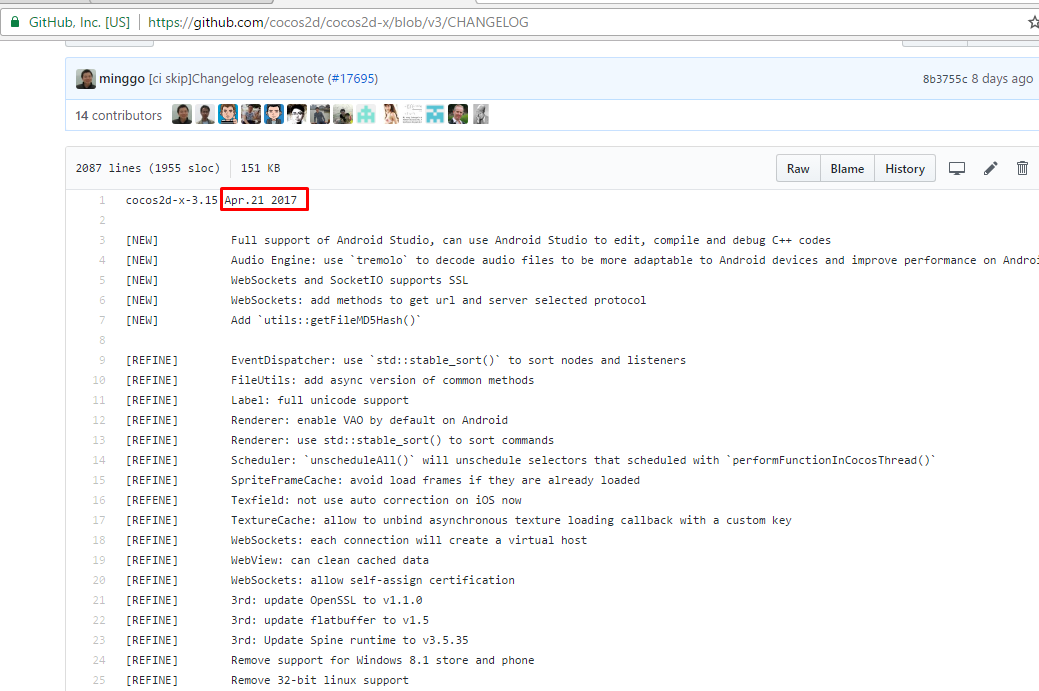The height and width of the screenshot is (691, 1039).
Task: Open commit hash 8b3755c
Action: 945,79
